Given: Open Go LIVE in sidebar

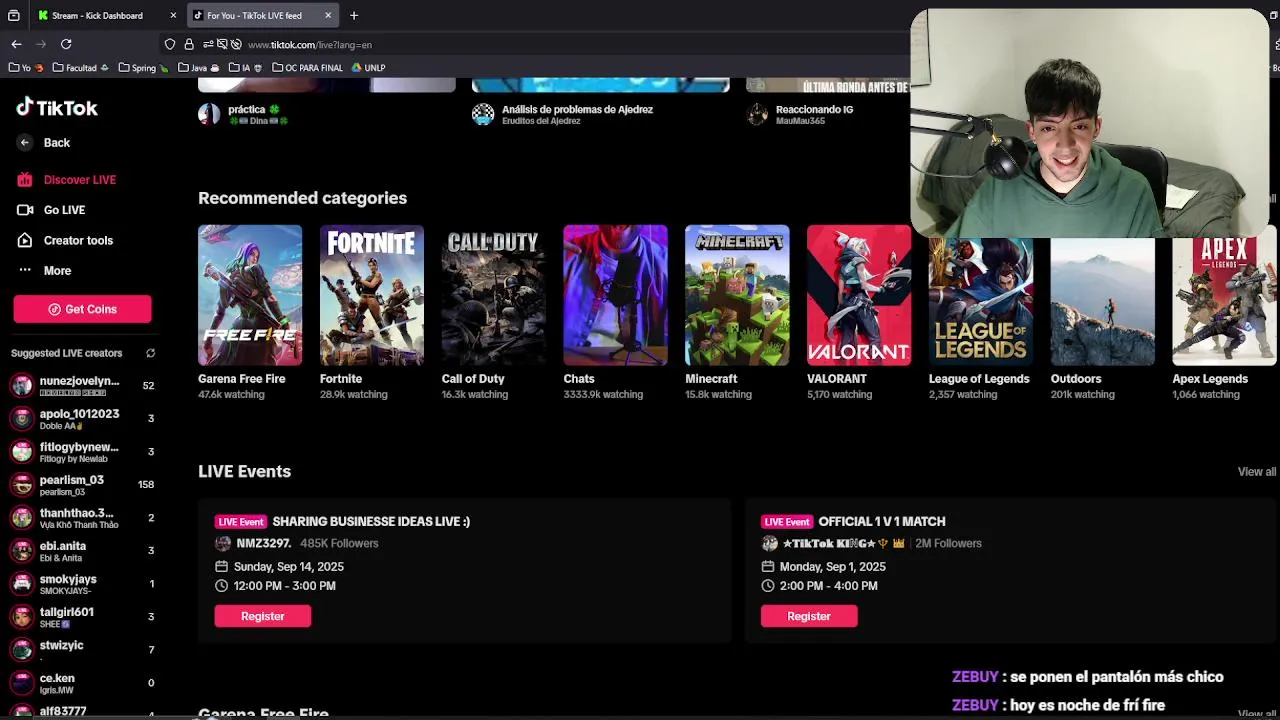Looking at the screenshot, I should [51, 210].
